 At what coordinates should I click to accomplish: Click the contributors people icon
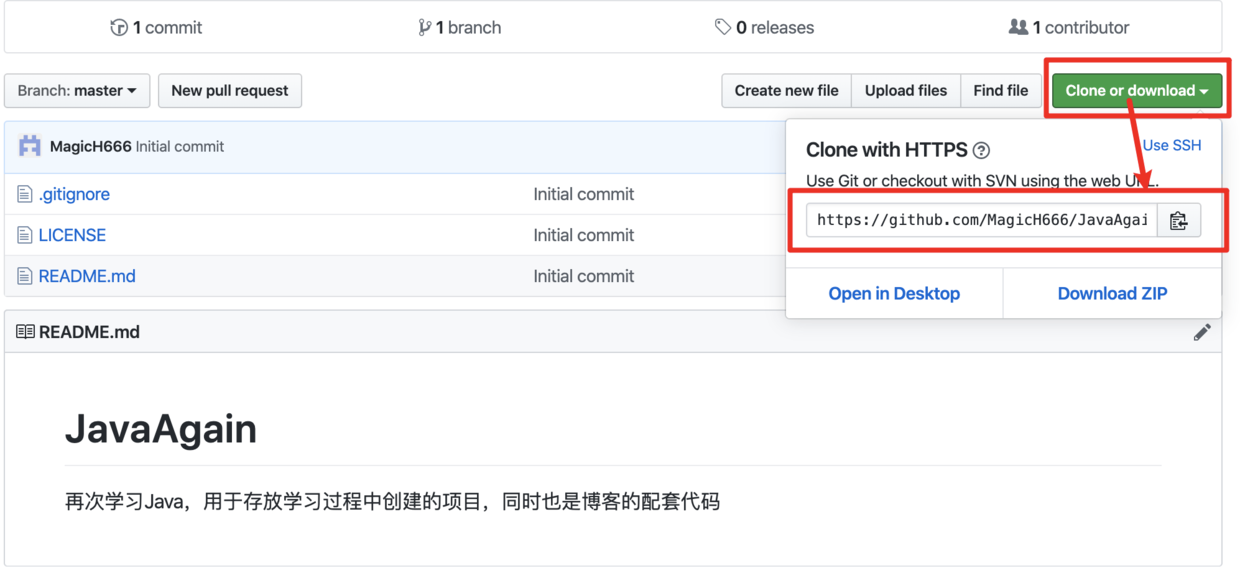pyautogui.click(x=1018, y=27)
